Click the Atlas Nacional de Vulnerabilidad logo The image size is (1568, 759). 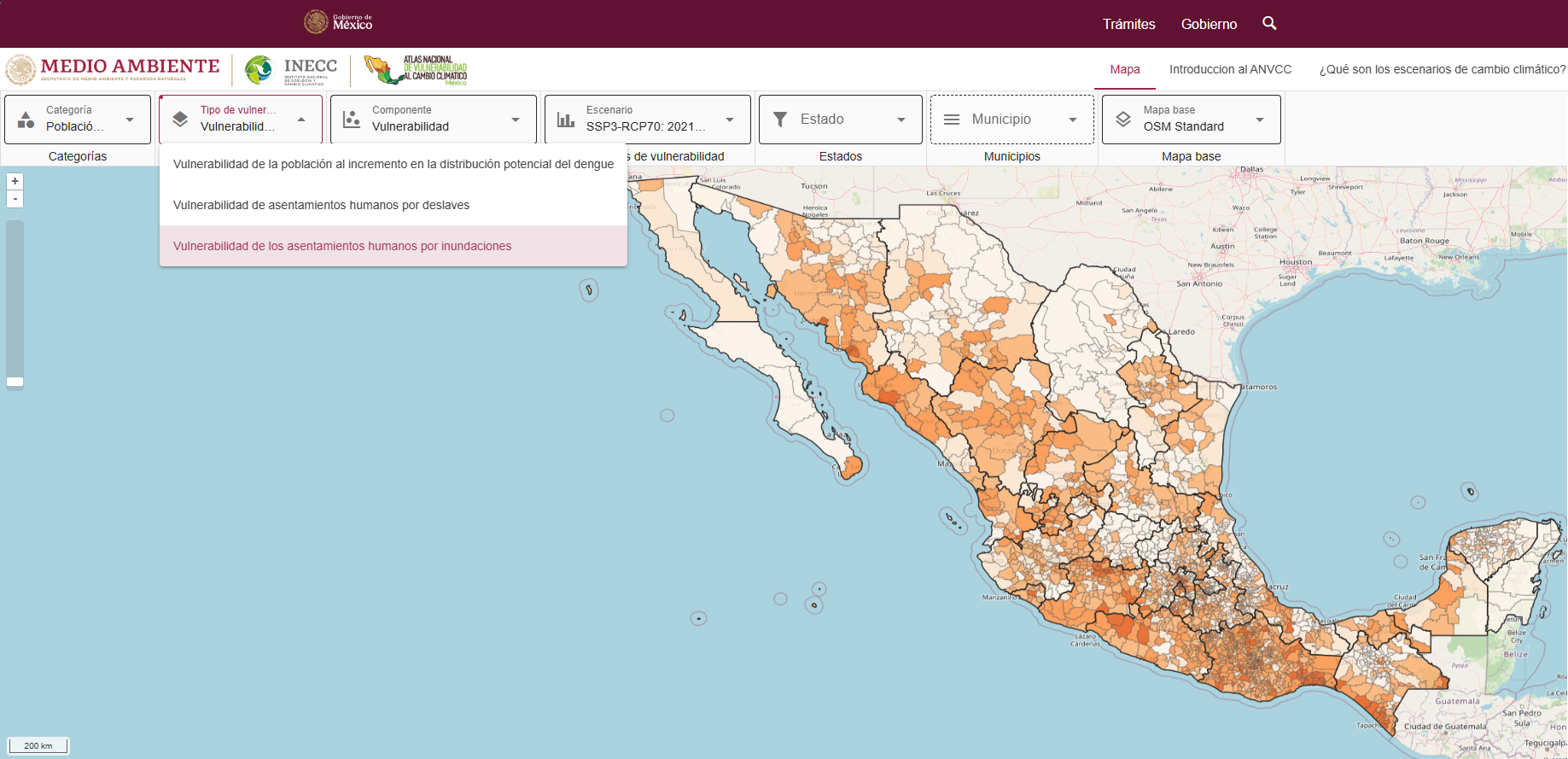click(x=416, y=70)
